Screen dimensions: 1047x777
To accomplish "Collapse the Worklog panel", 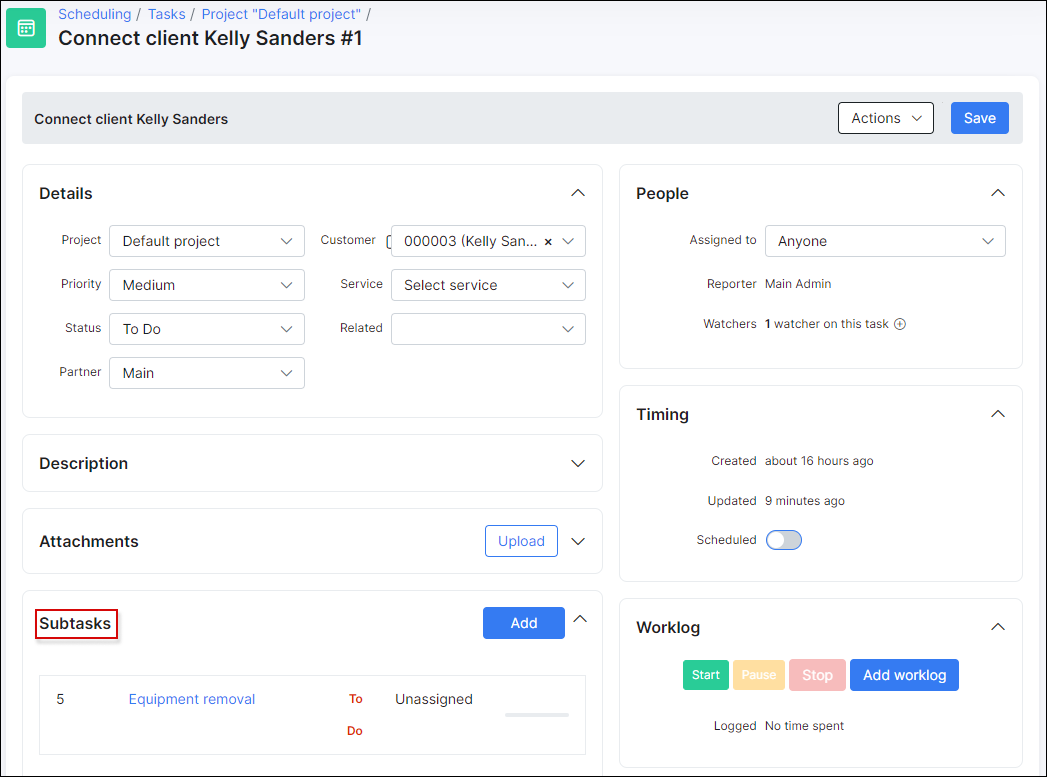I will [997, 627].
